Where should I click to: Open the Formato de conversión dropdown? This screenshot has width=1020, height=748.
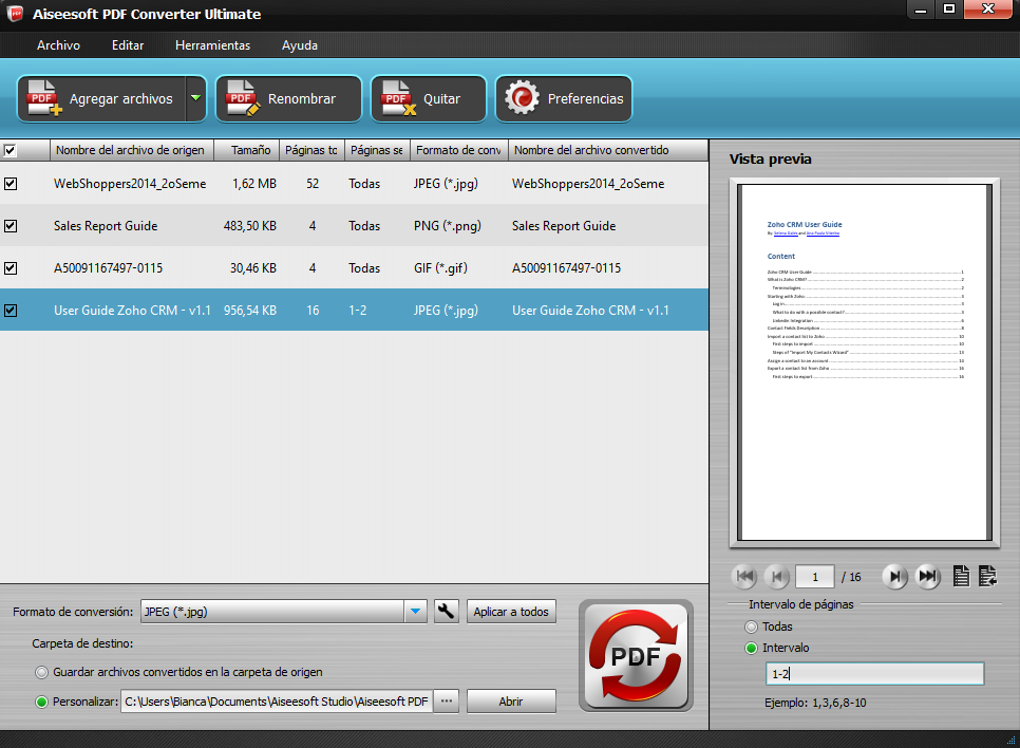tap(415, 611)
